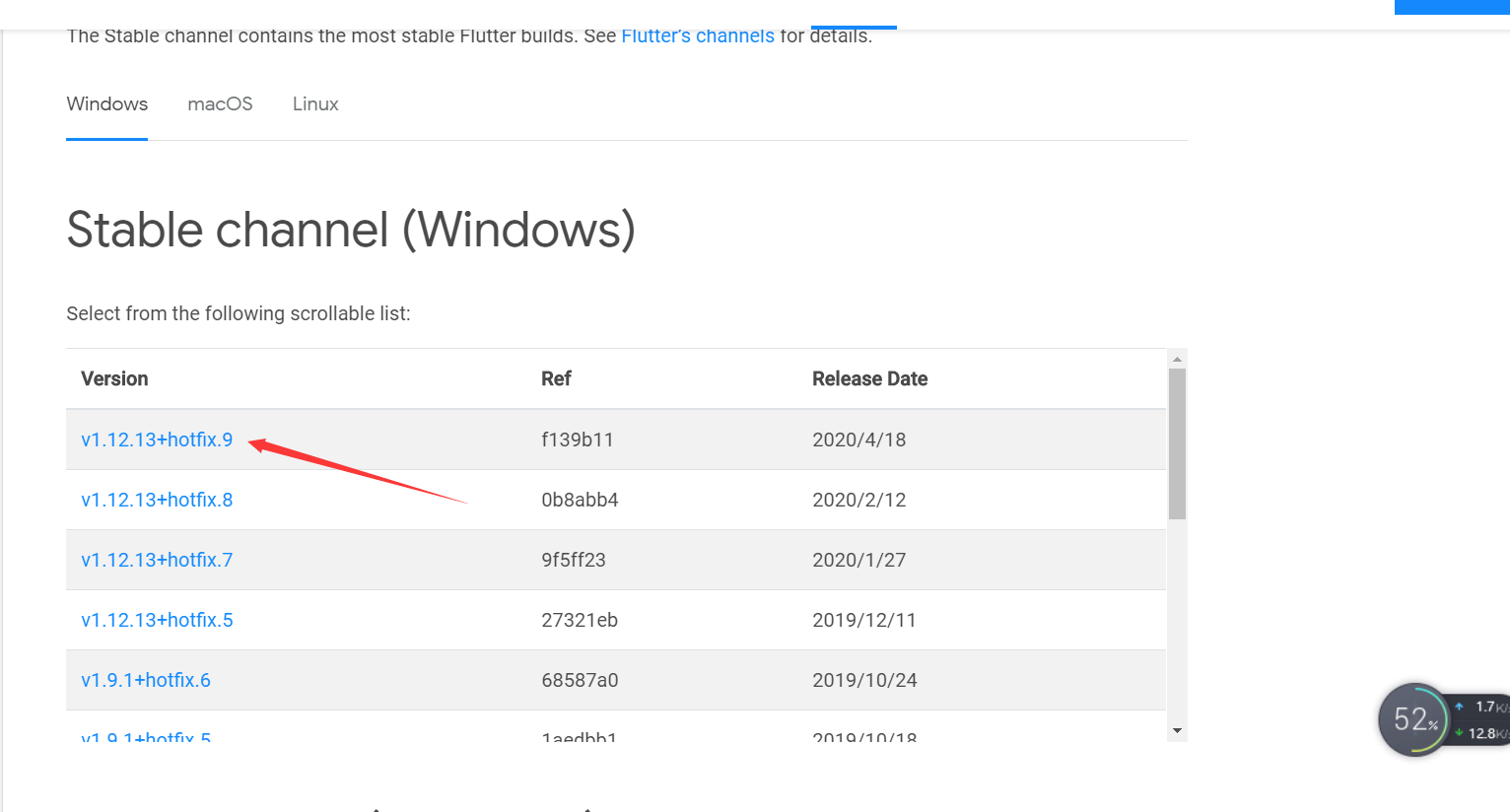The width and height of the screenshot is (1510, 812).
Task: Click the release date 2019/10/24
Action: click(x=864, y=680)
